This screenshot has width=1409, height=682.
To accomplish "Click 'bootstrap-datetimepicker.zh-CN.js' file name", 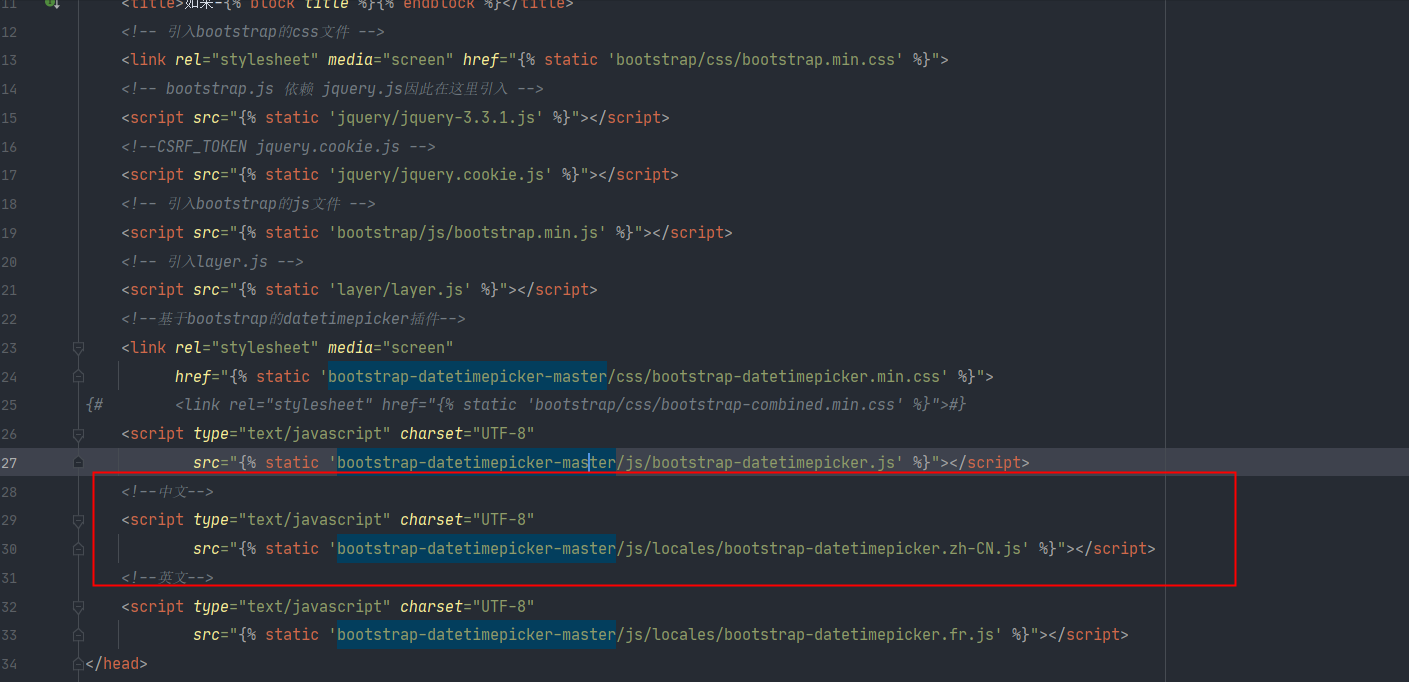I will [x=871, y=549].
